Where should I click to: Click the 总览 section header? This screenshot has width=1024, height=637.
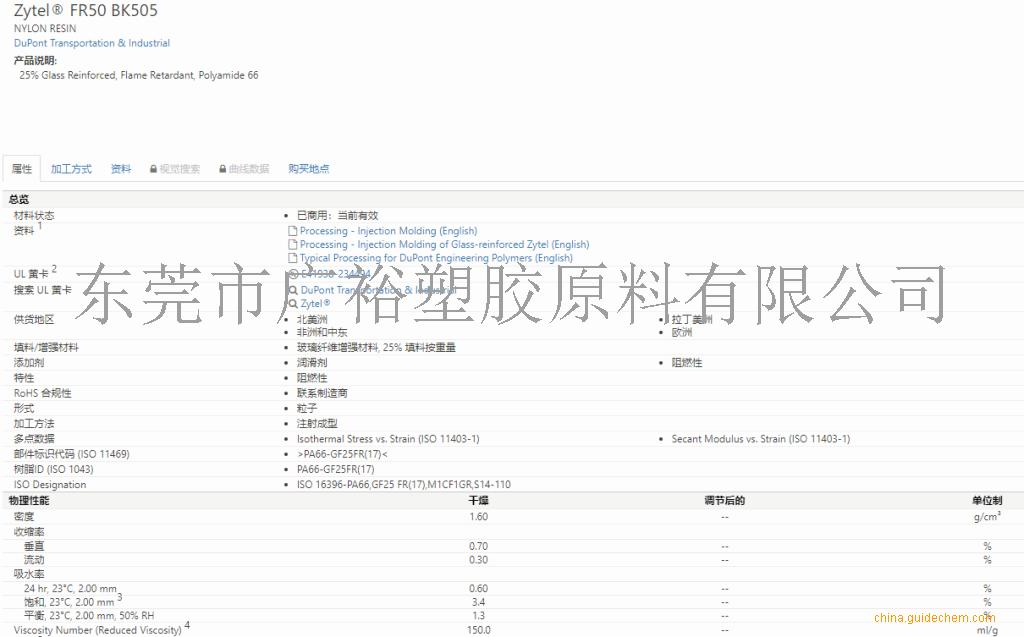19,199
